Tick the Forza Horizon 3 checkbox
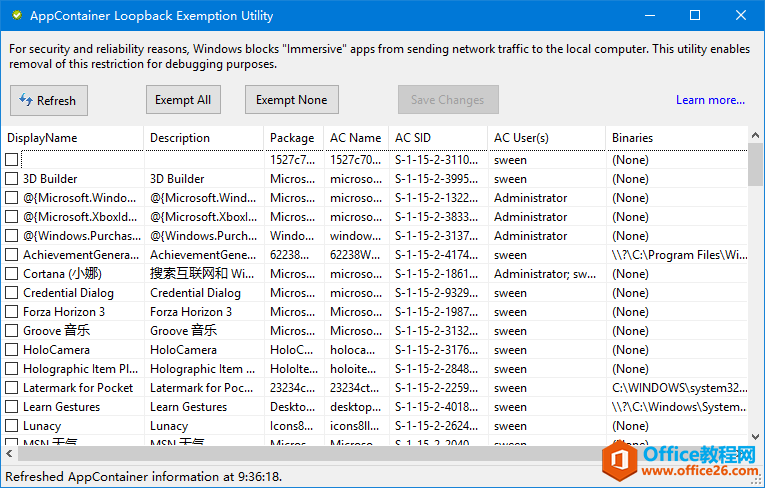 coord(12,312)
